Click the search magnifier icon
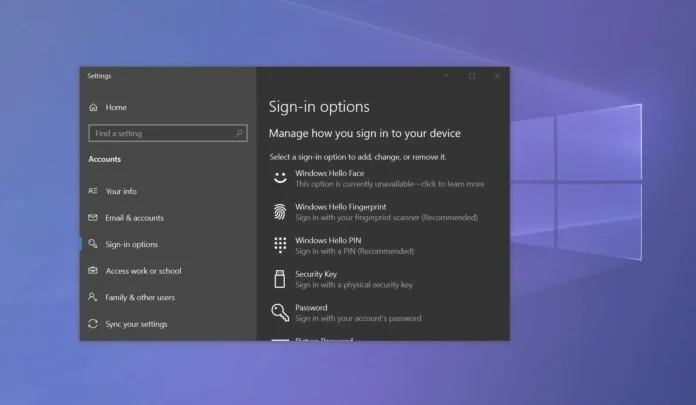 240,133
